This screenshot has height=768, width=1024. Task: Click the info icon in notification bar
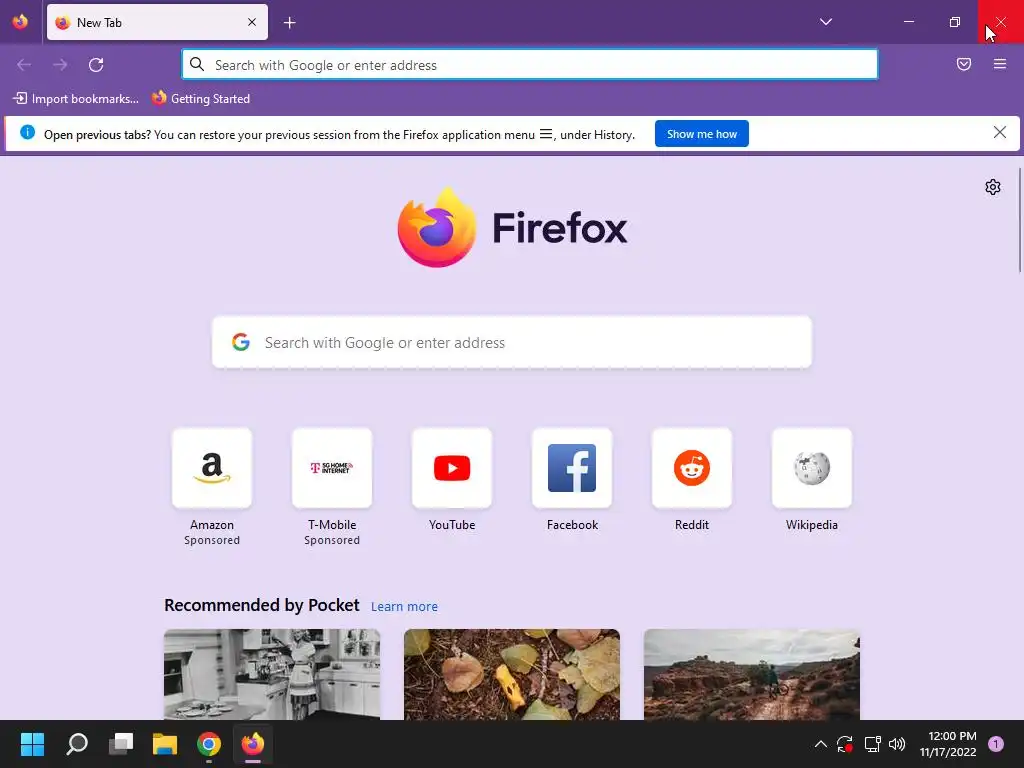tap(27, 133)
